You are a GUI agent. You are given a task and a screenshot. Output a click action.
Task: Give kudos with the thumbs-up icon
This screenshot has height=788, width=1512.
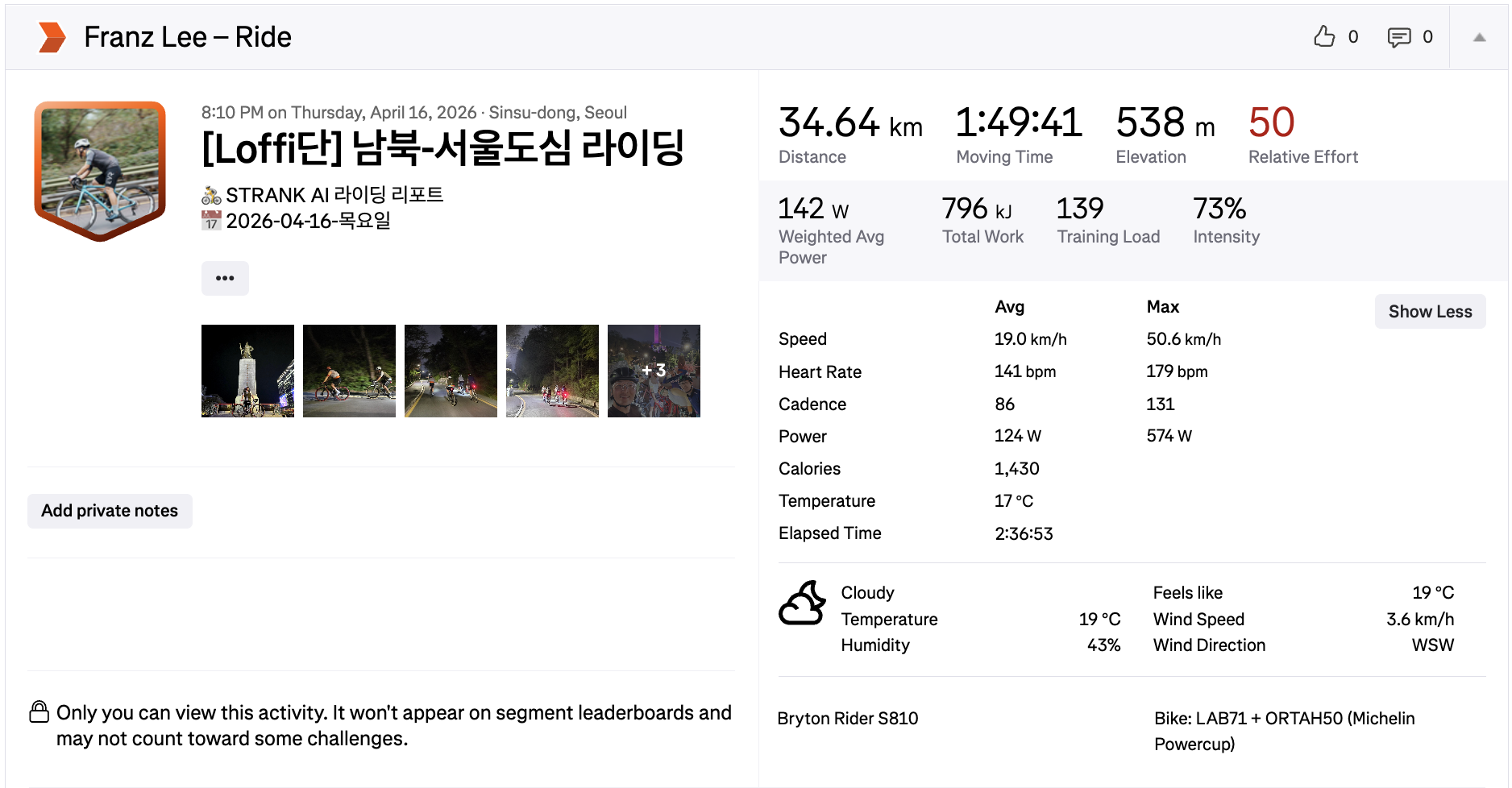tap(1324, 36)
